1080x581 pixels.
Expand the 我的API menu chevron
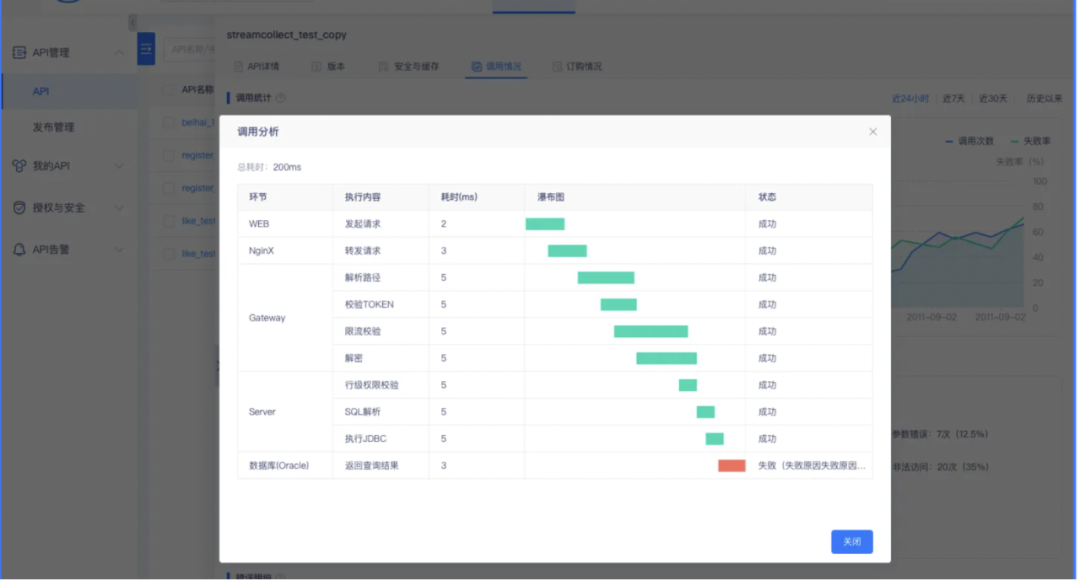(119, 166)
